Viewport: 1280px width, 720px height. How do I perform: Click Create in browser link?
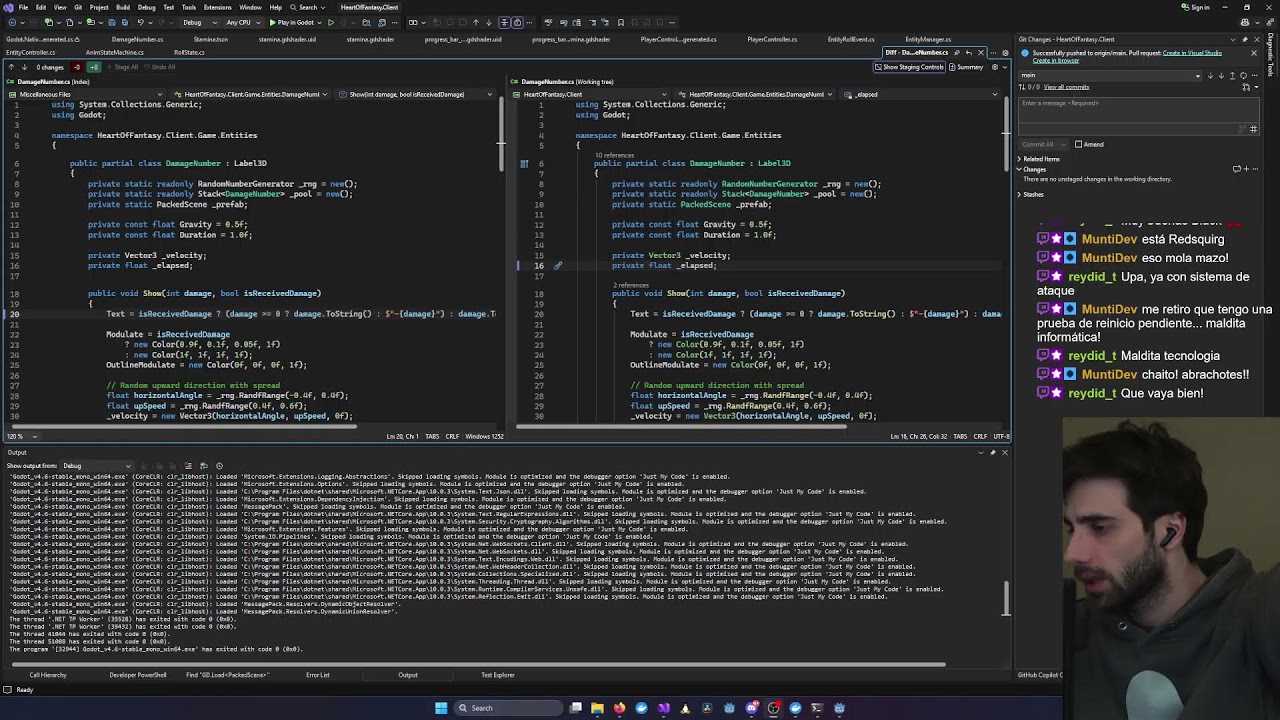pyautogui.click(x=1056, y=60)
